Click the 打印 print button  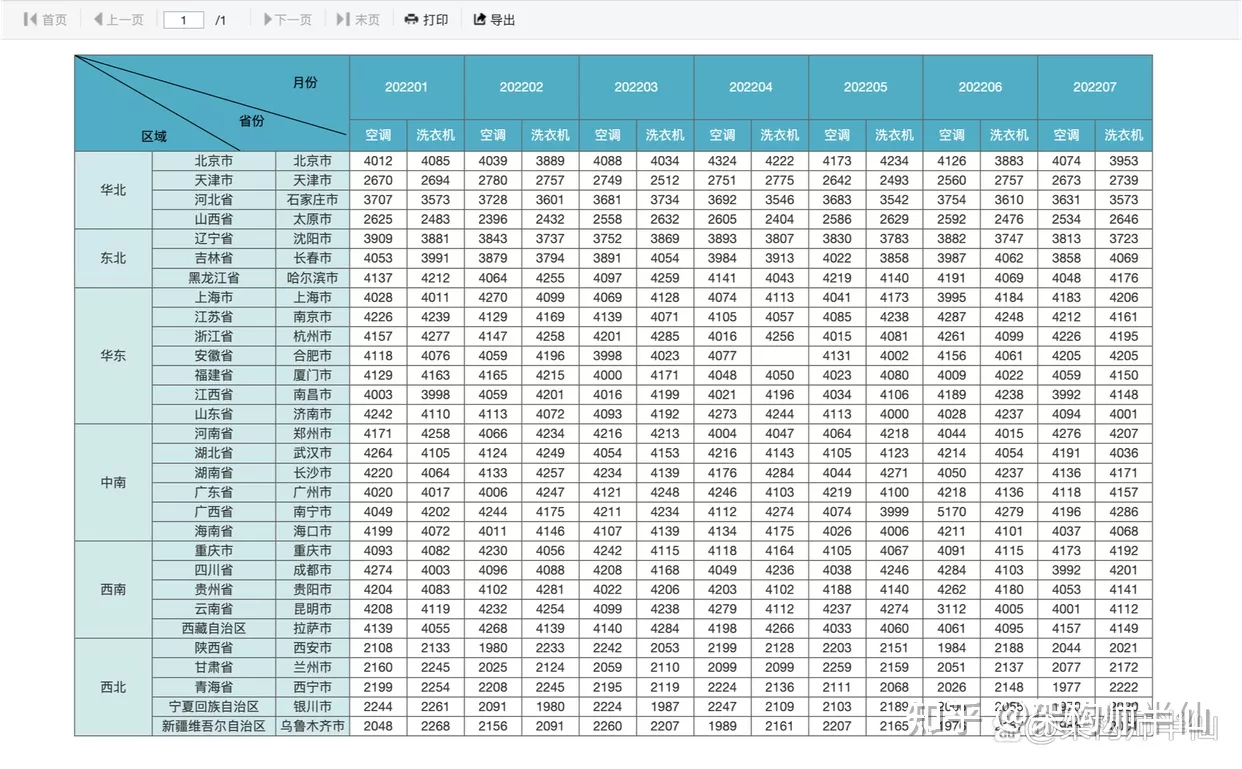pos(426,19)
